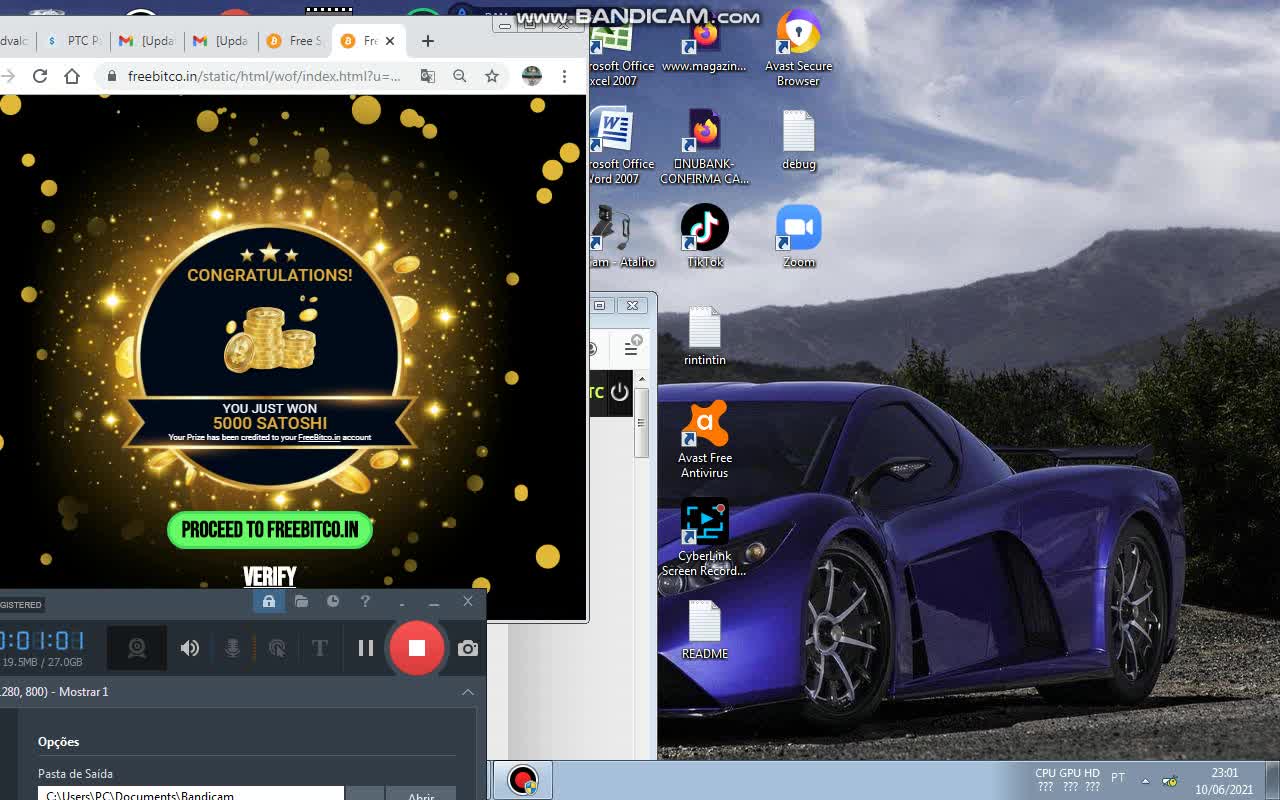Open Microsoft Office Word 2007 shortcut

[612, 146]
